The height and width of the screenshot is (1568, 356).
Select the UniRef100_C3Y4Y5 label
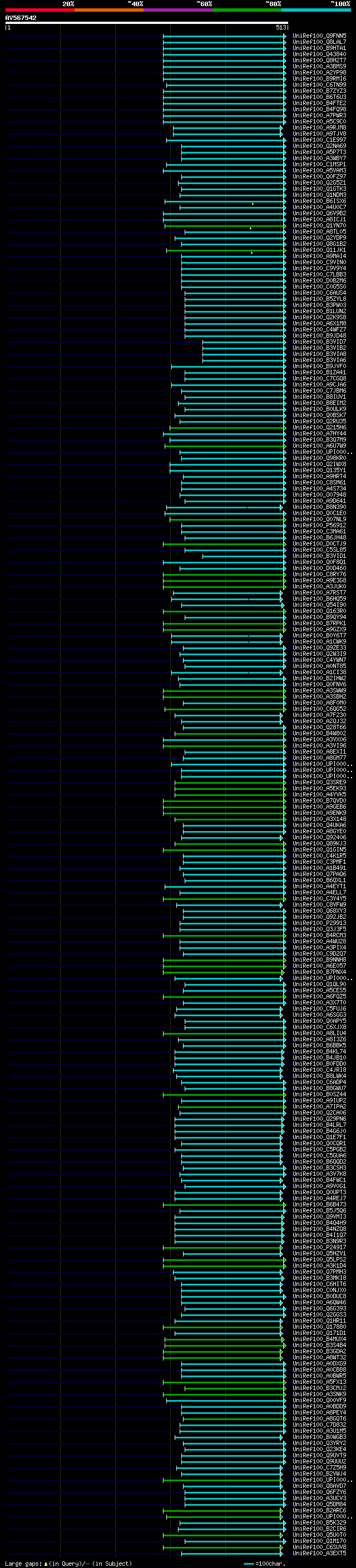319,898
